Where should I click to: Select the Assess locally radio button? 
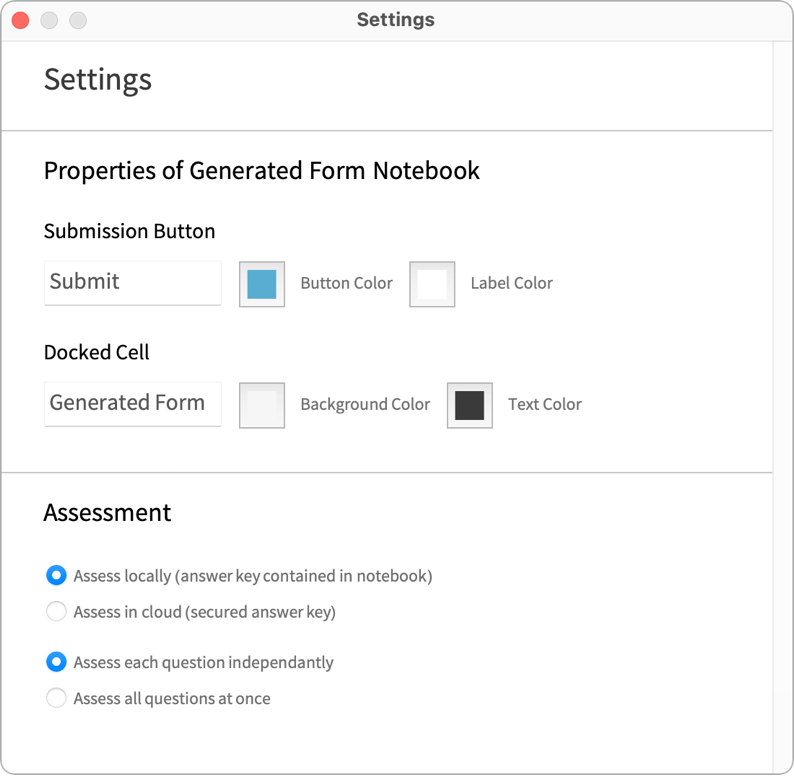[x=56, y=575]
